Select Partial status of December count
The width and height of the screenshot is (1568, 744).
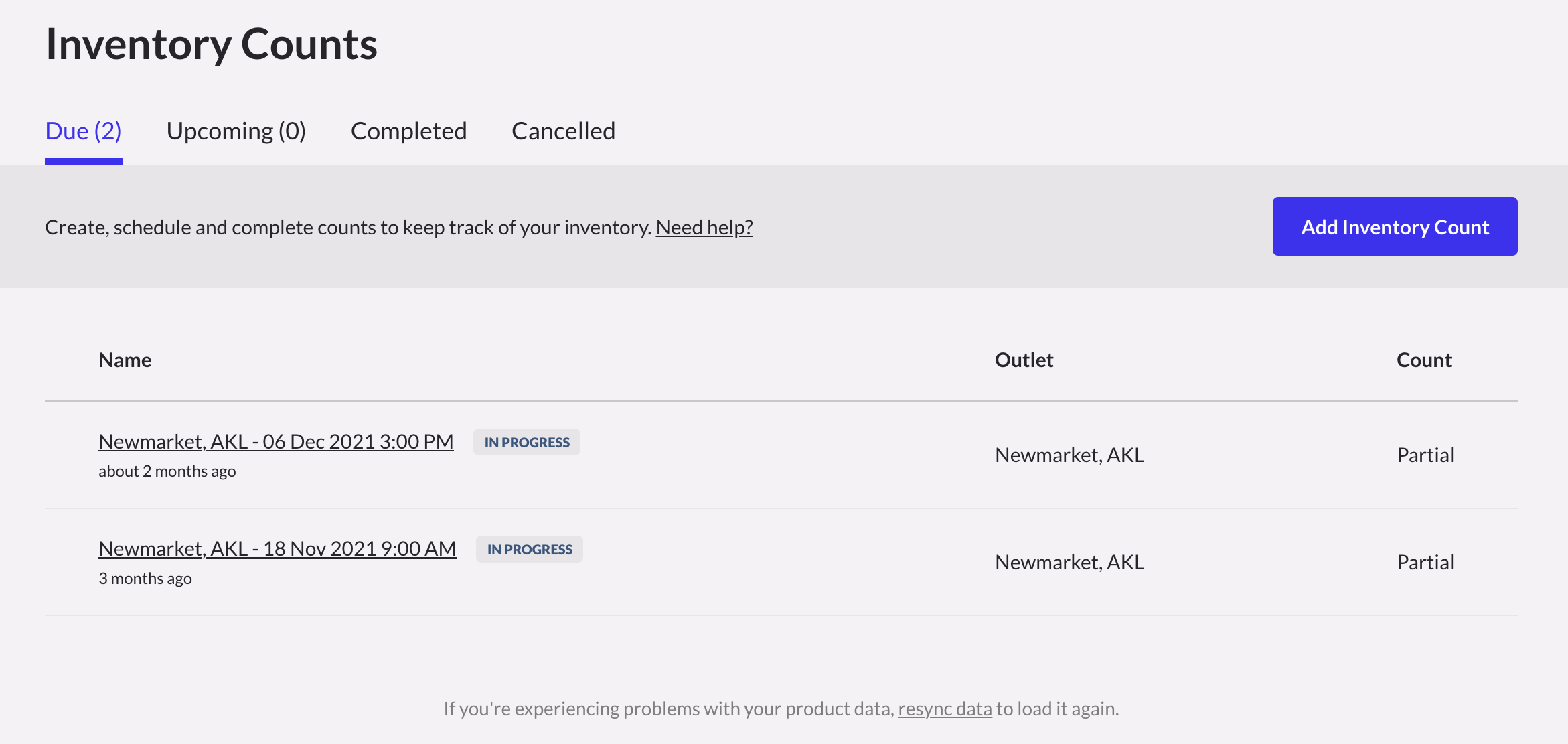coord(1425,455)
